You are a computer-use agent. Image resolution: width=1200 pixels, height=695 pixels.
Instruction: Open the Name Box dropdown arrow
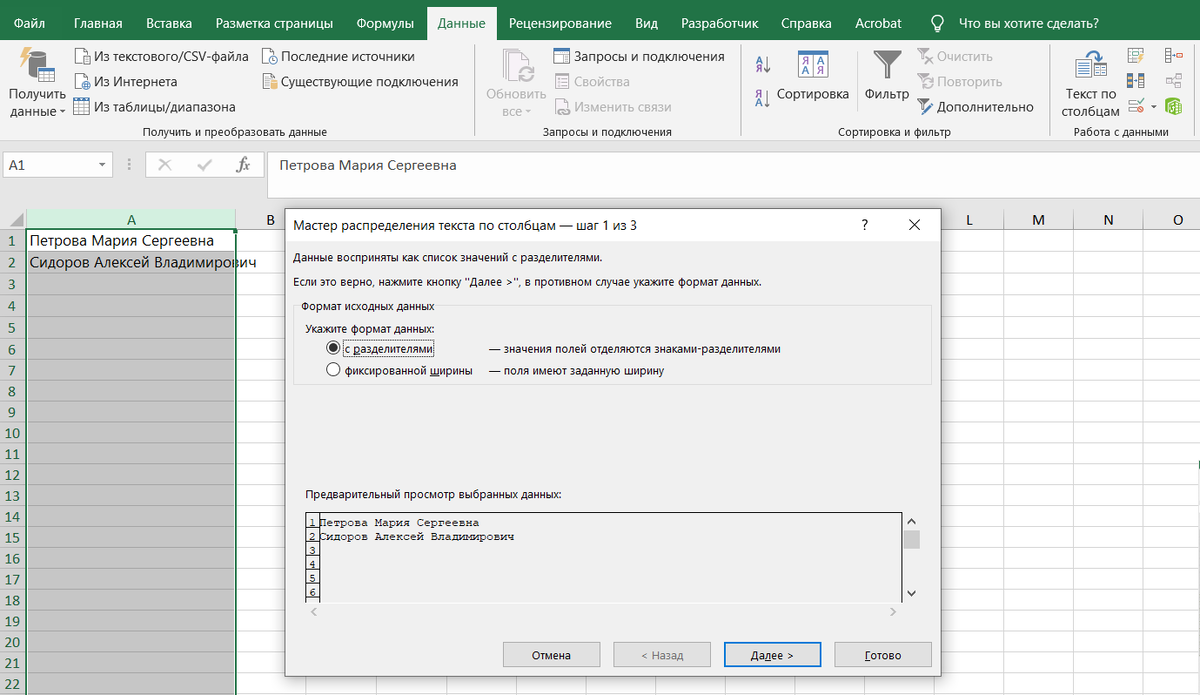coord(103,165)
